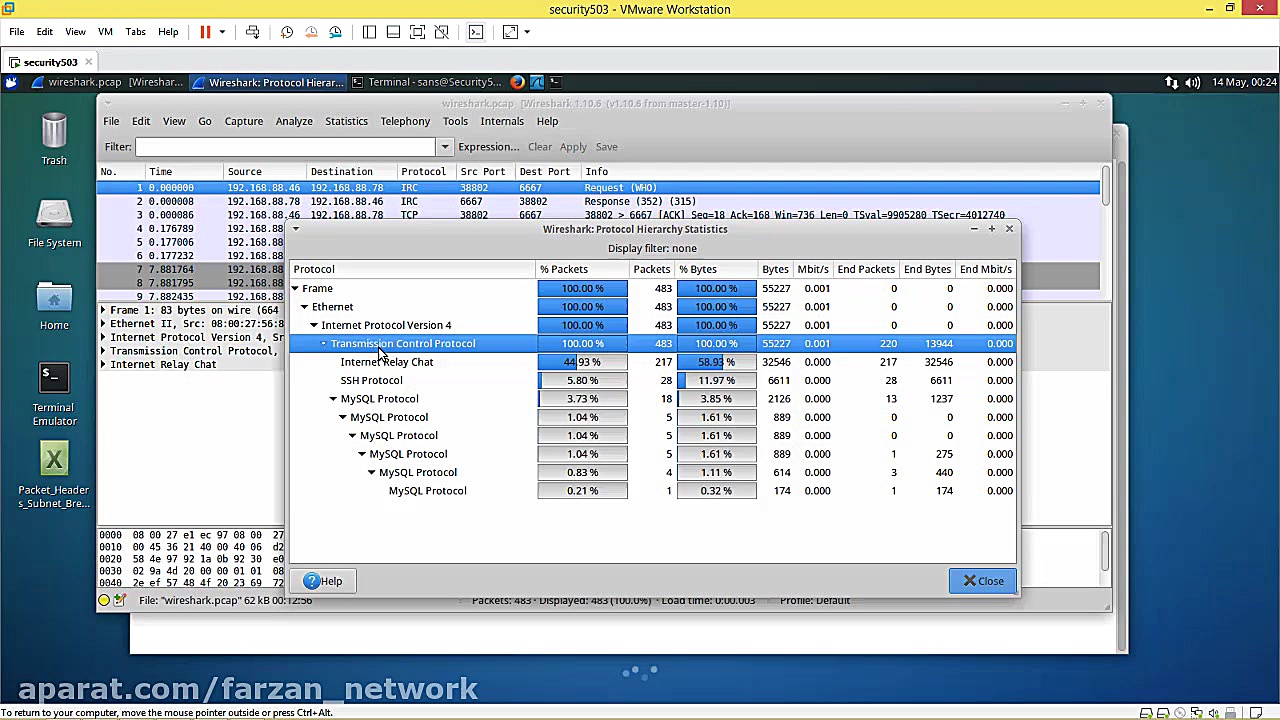
Task: Click the capture comment edit icon in status bar
Action: 120,600
